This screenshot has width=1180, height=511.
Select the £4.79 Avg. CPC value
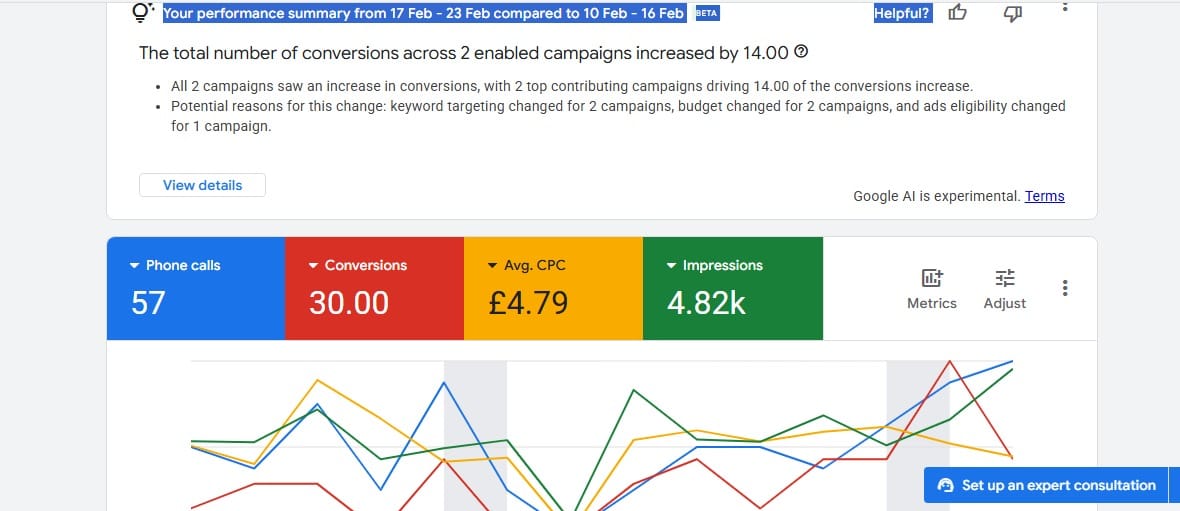[528, 303]
